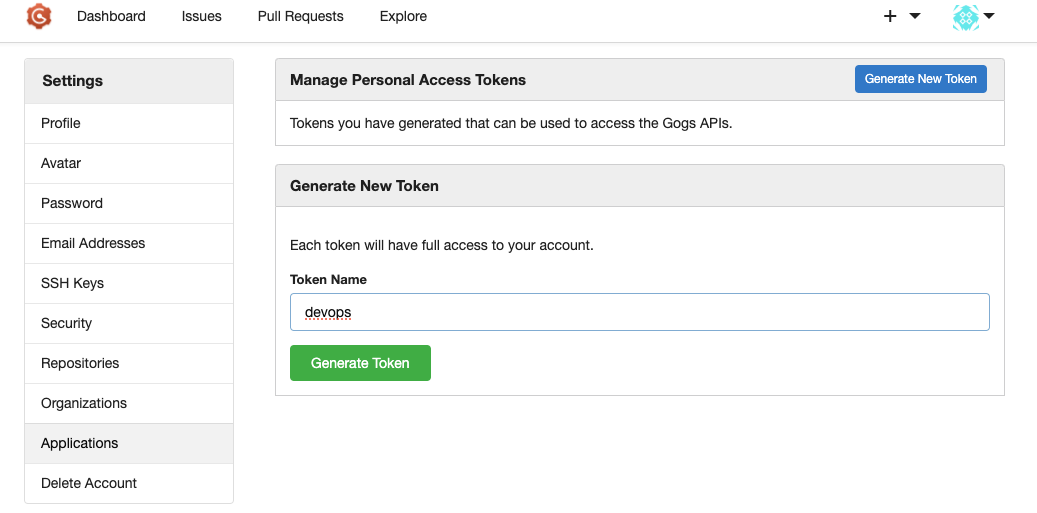The image size is (1037, 513).
Task: Click the green Generate Token button
Action: [x=360, y=363]
